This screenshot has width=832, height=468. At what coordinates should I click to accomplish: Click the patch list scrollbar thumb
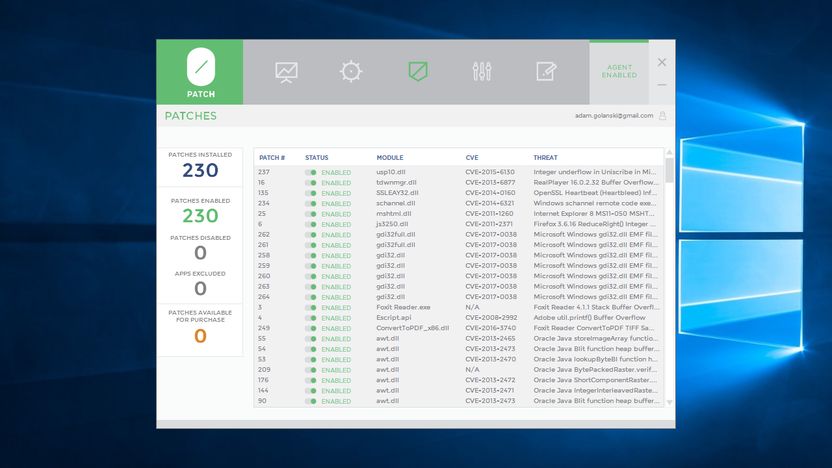(x=669, y=170)
